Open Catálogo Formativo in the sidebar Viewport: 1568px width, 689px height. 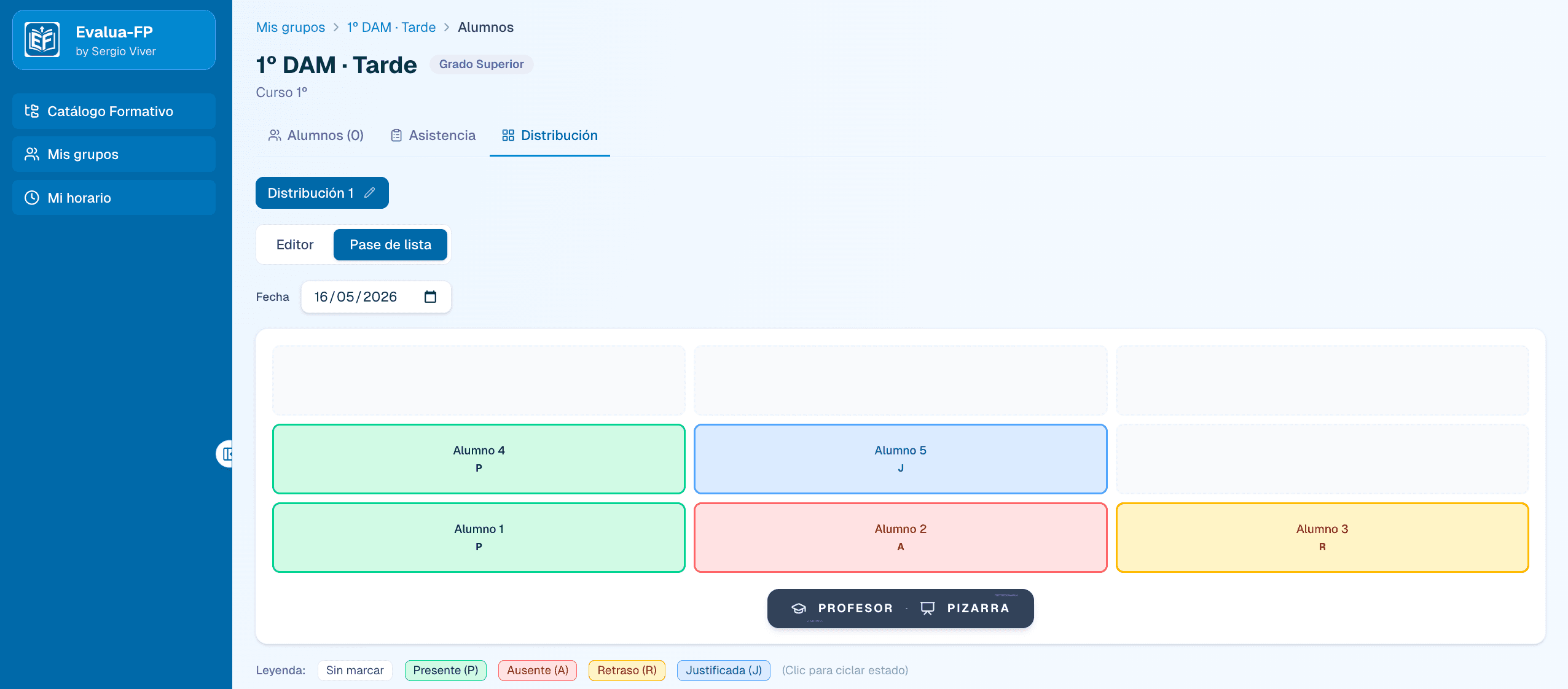pyautogui.click(x=114, y=111)
